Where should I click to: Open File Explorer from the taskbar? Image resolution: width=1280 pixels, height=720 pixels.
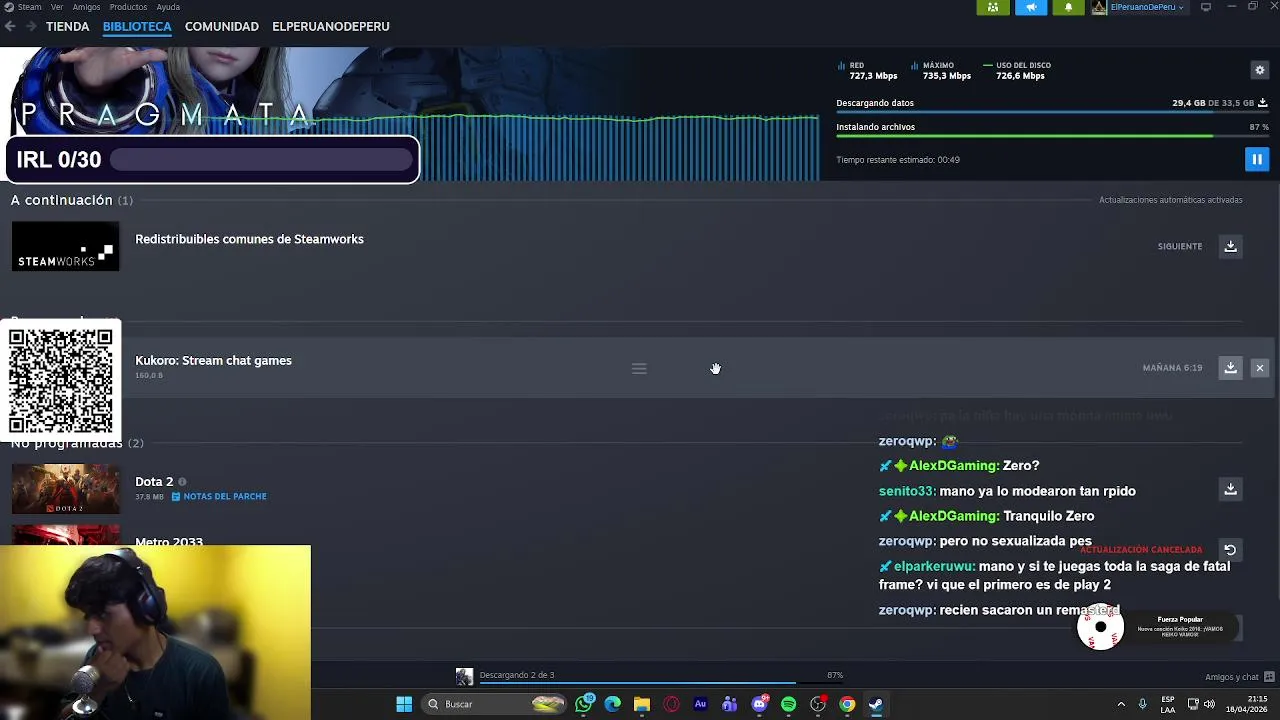pyautogui.click(x=642, y=704)
